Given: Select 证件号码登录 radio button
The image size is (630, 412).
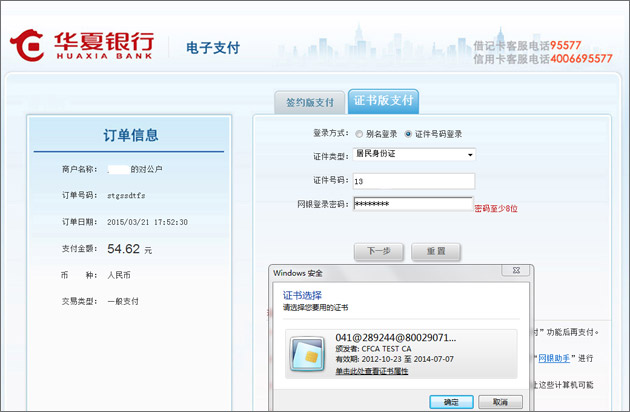Looking at the screenshot, I should coord(408,134).
